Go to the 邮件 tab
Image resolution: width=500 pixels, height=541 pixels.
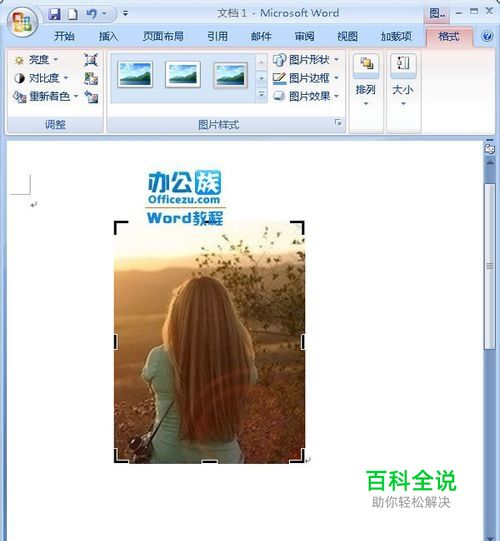261,36
